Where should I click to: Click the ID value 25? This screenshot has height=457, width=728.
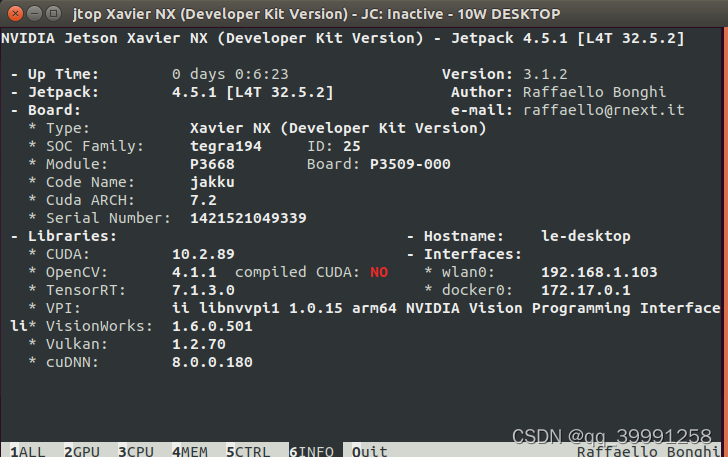coord(351,146)
